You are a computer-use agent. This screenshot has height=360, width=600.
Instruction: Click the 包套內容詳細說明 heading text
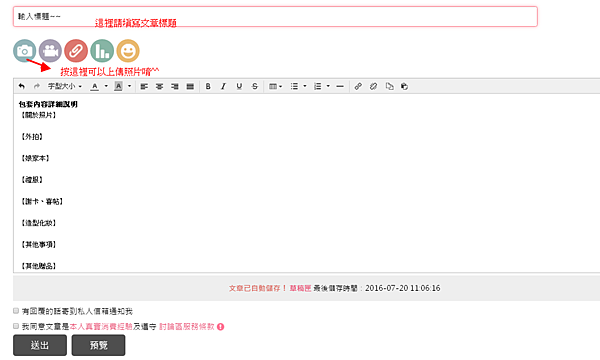tap(48, 104)
